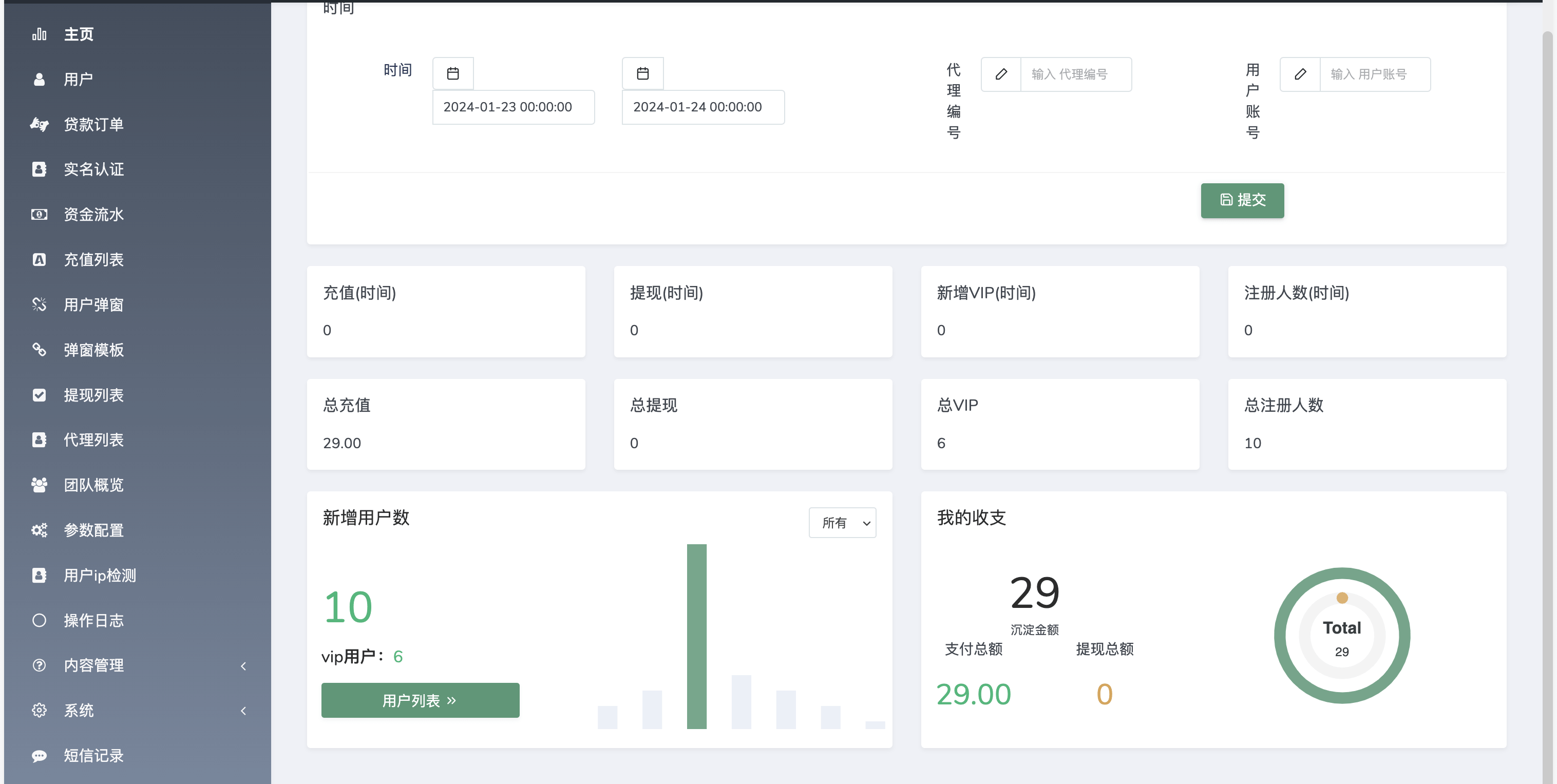The image size is (1557, 784).
Task: Click the withdrawal list checkmark icon
Action: click(40, 395)
